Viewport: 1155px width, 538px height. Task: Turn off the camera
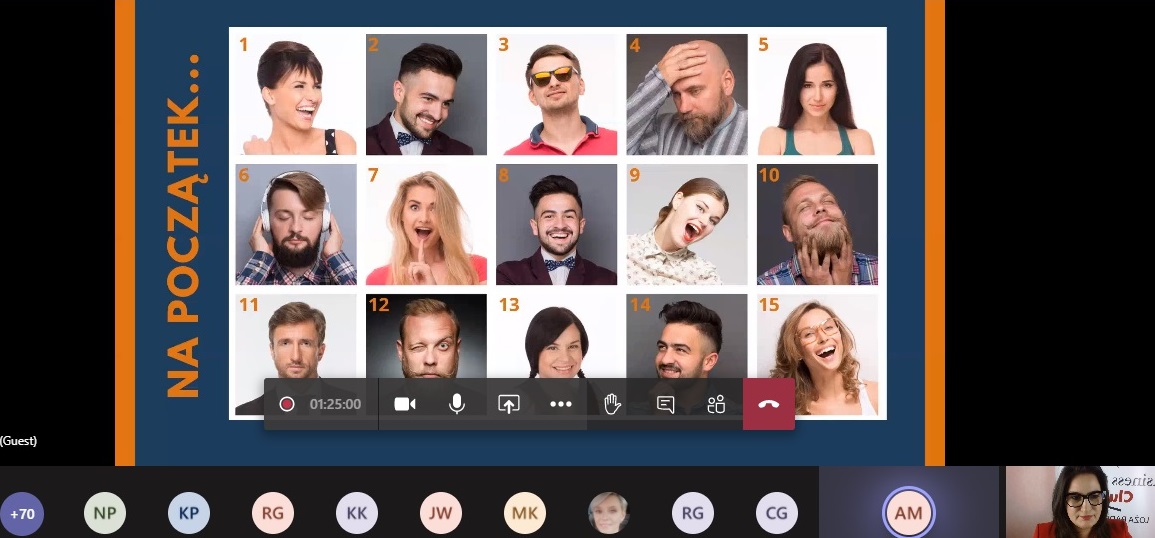coord(405,404)
